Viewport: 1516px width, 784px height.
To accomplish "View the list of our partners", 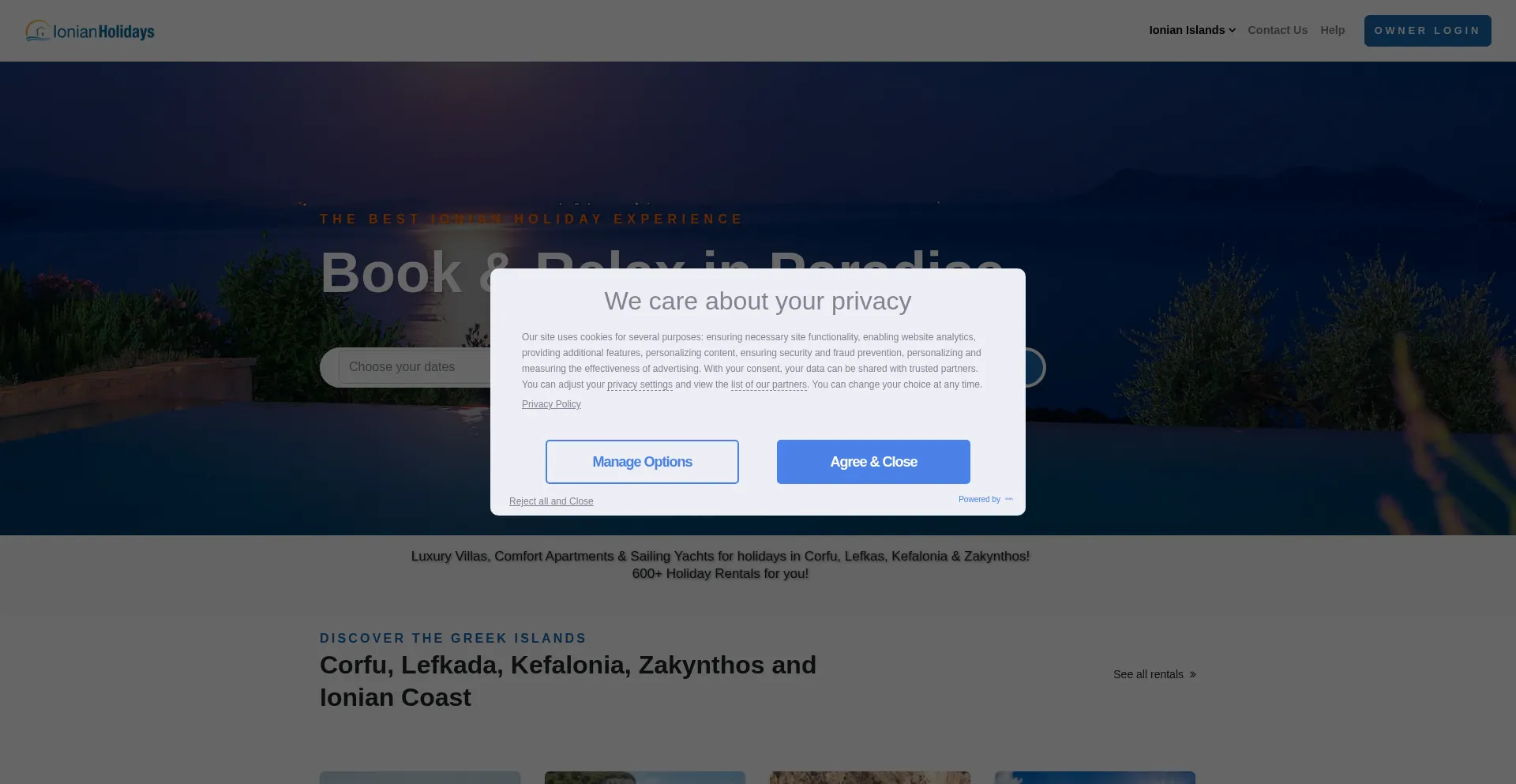I will tap(768, 385).
